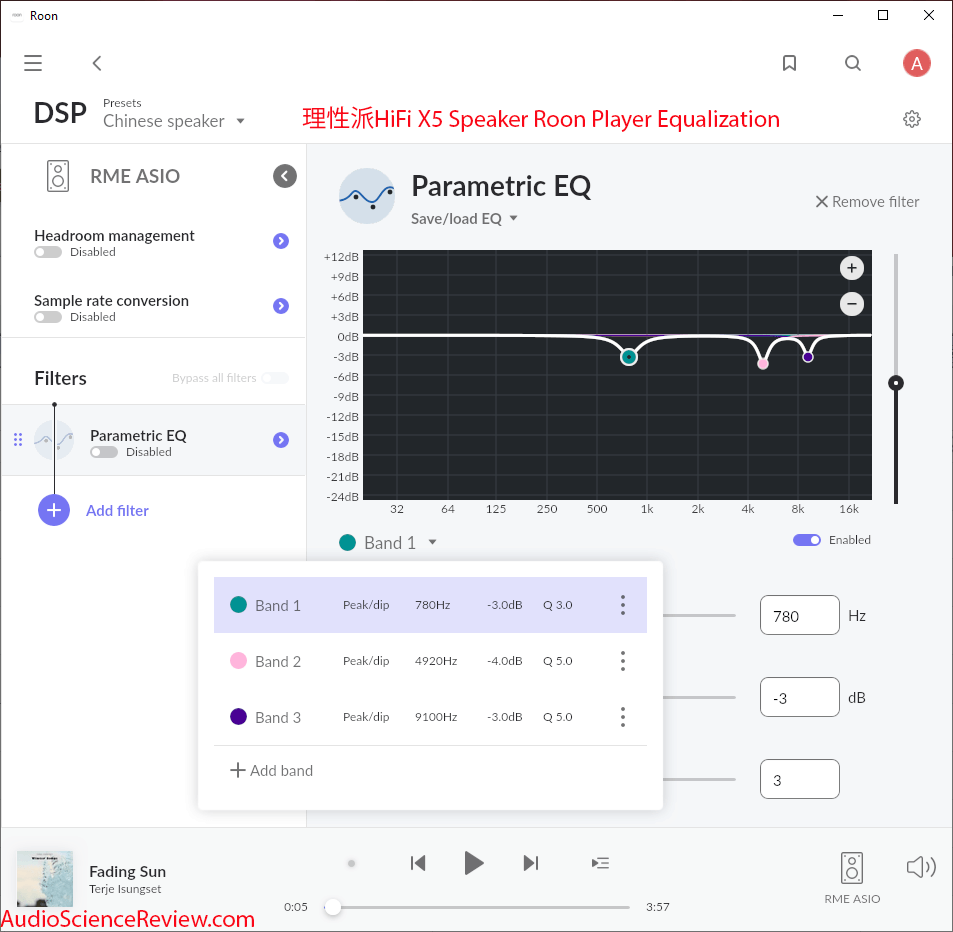Open Band 3 options three-dot menu
Image resolution: width=953 pixels, height=932 pixels.
[622, 717]
